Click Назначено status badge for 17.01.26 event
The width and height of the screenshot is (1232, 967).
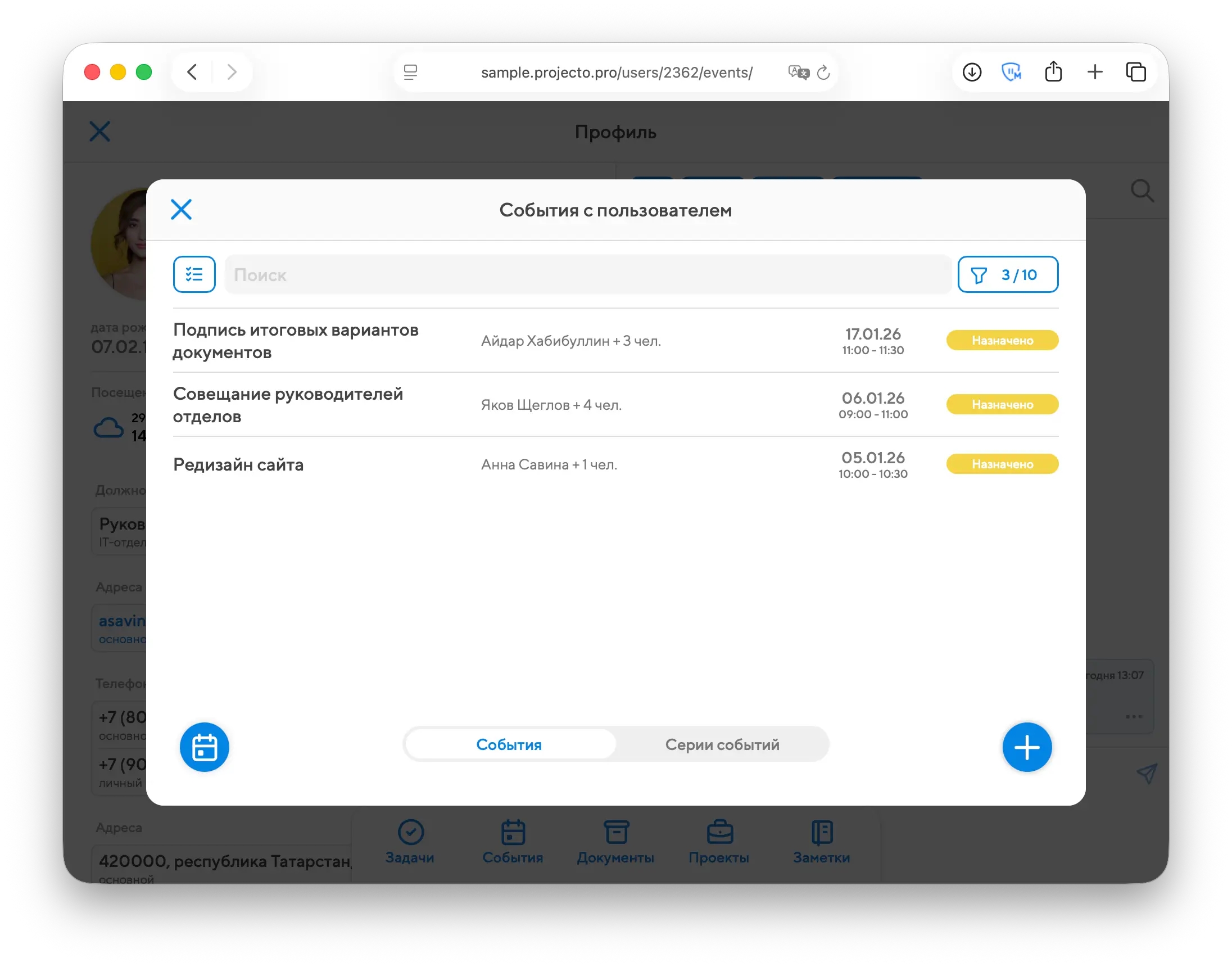point(1002,340)
